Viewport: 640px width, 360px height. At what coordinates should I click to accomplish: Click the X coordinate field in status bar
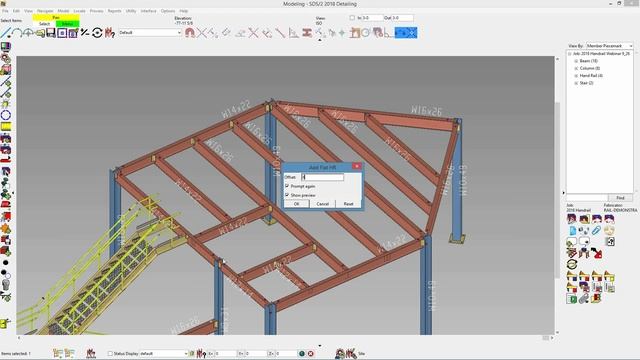pyautogui.click(x=226, y=353)
